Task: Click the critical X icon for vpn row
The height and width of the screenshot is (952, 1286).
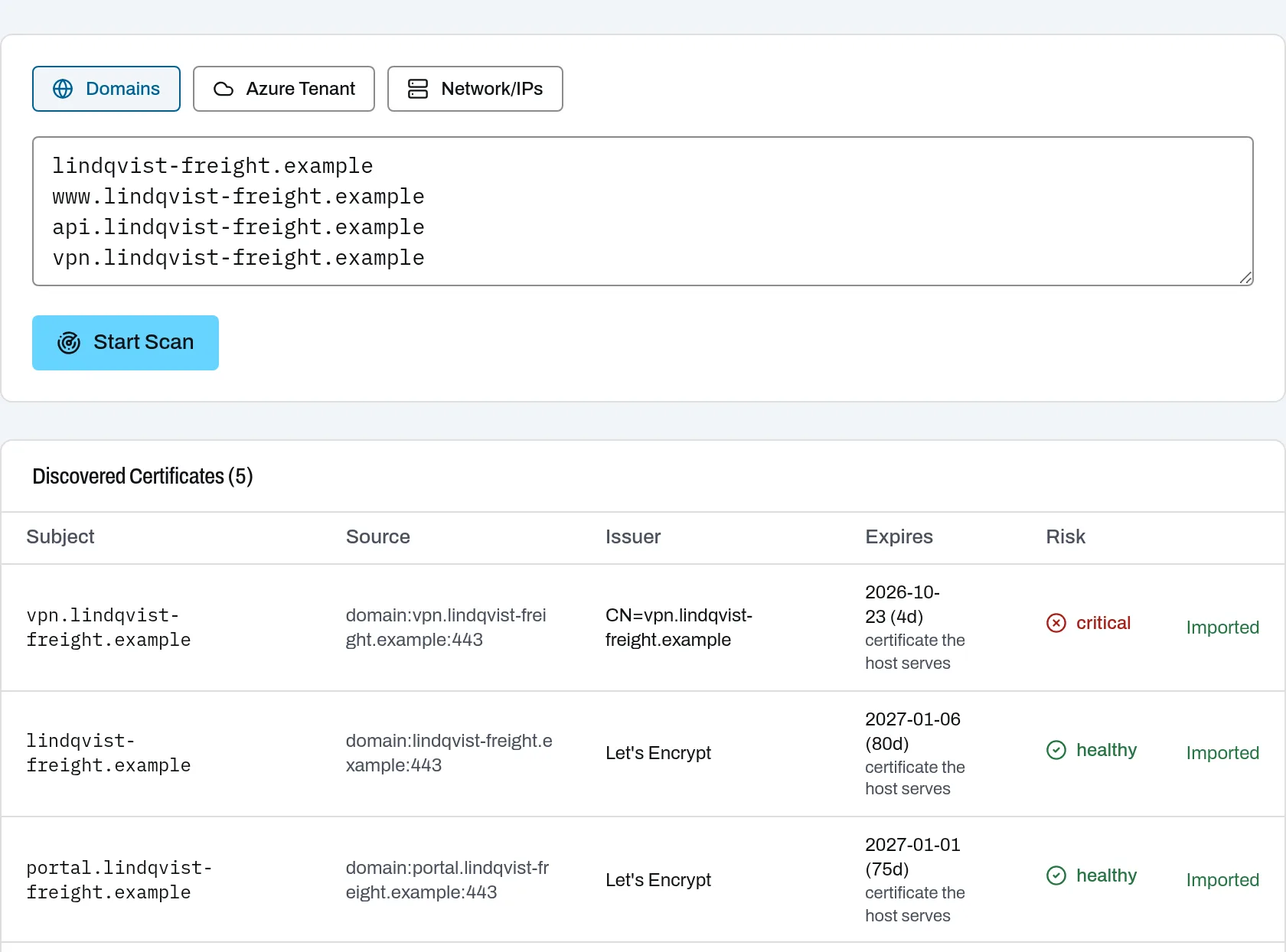Action: click(x=1056, y=623)
